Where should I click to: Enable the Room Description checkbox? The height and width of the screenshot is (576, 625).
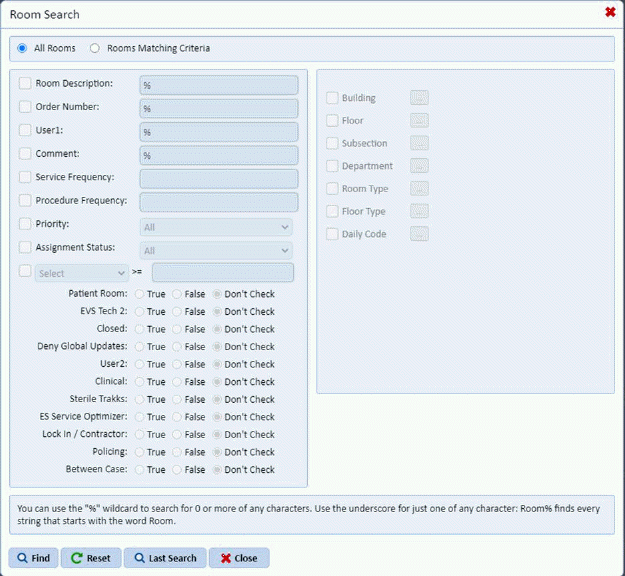coord(25,84)
